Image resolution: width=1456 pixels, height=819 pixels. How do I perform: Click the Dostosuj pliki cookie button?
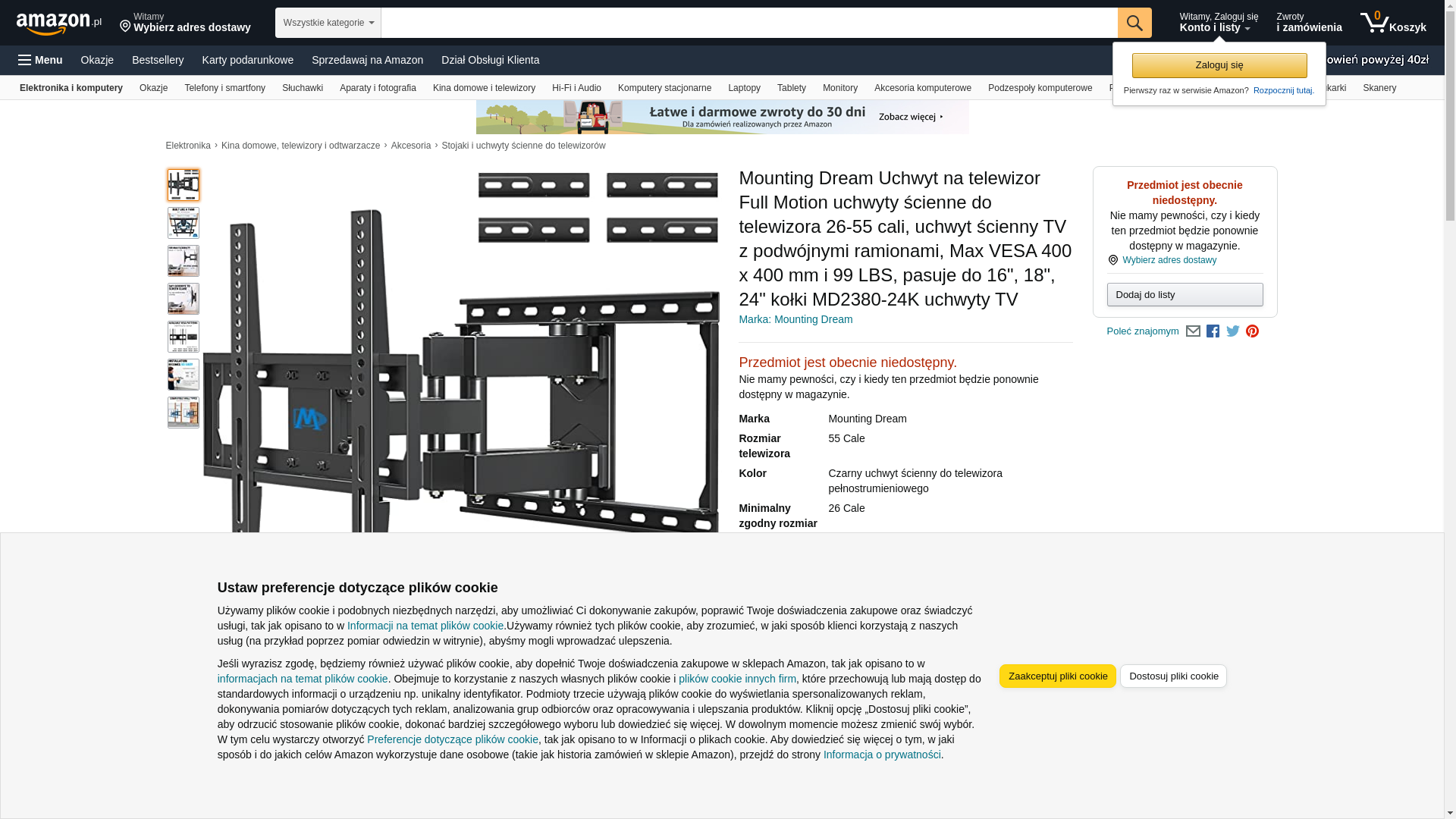pyautogui.click(x=1172, y=676)
